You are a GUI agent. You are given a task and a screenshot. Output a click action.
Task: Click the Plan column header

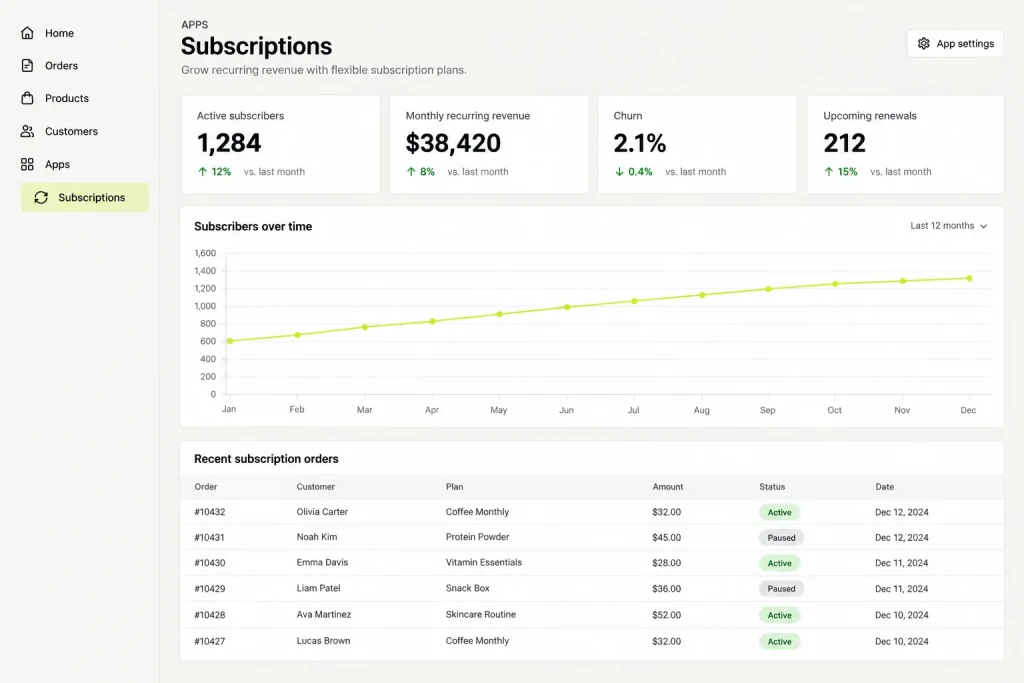pyautogui.click(x=455, y=486)
